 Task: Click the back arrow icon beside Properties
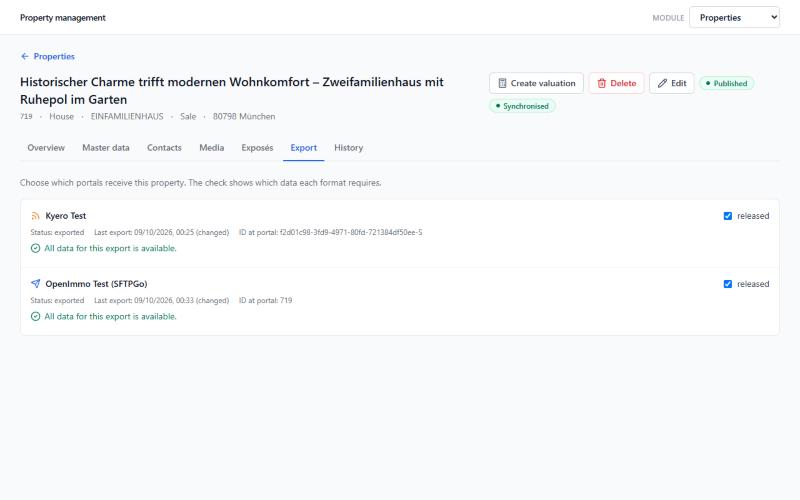pos(24,56)
